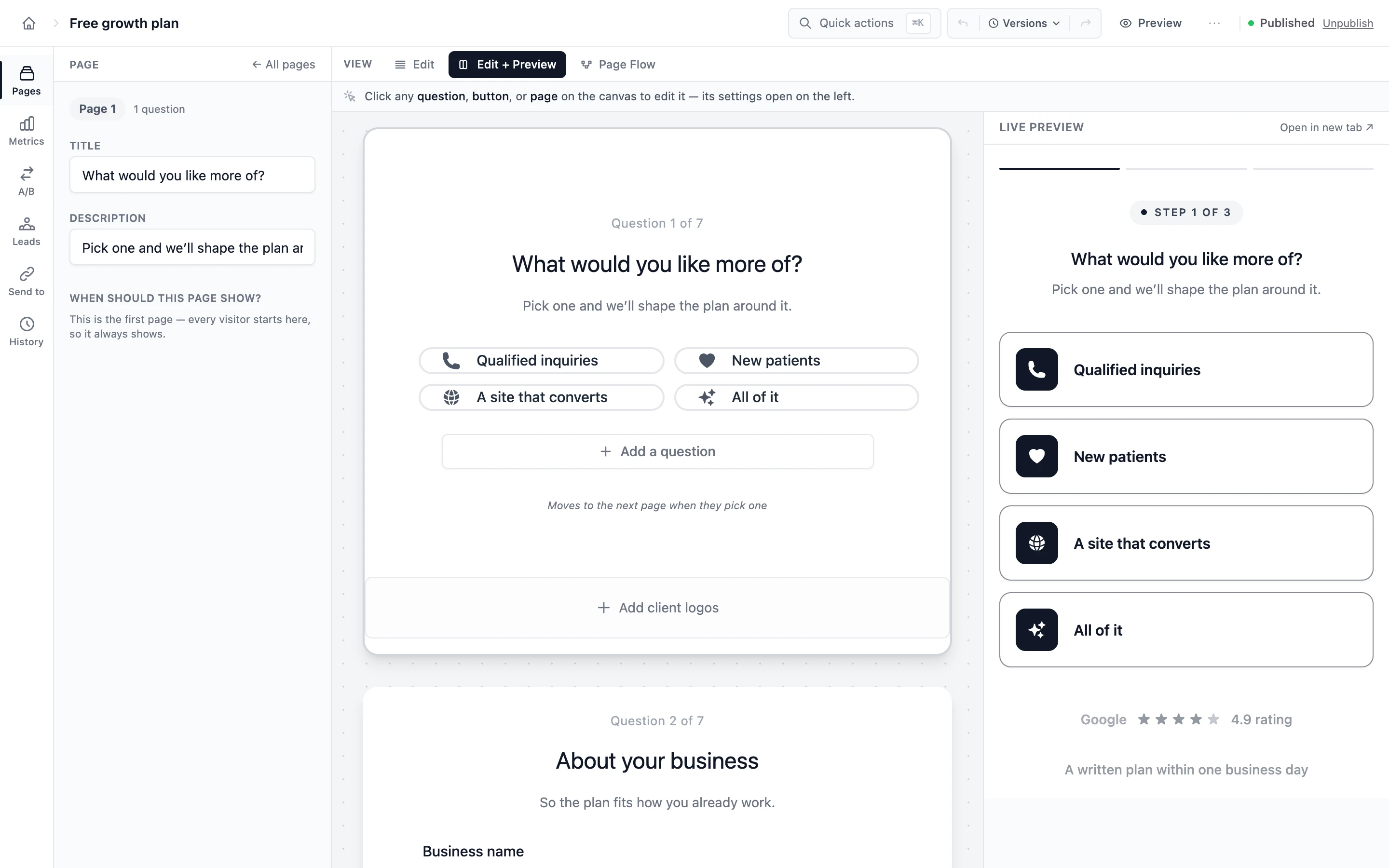The height and width of the screenshot is (868, 1389).
Task: Open the History sidebar section
Action: 27,332
